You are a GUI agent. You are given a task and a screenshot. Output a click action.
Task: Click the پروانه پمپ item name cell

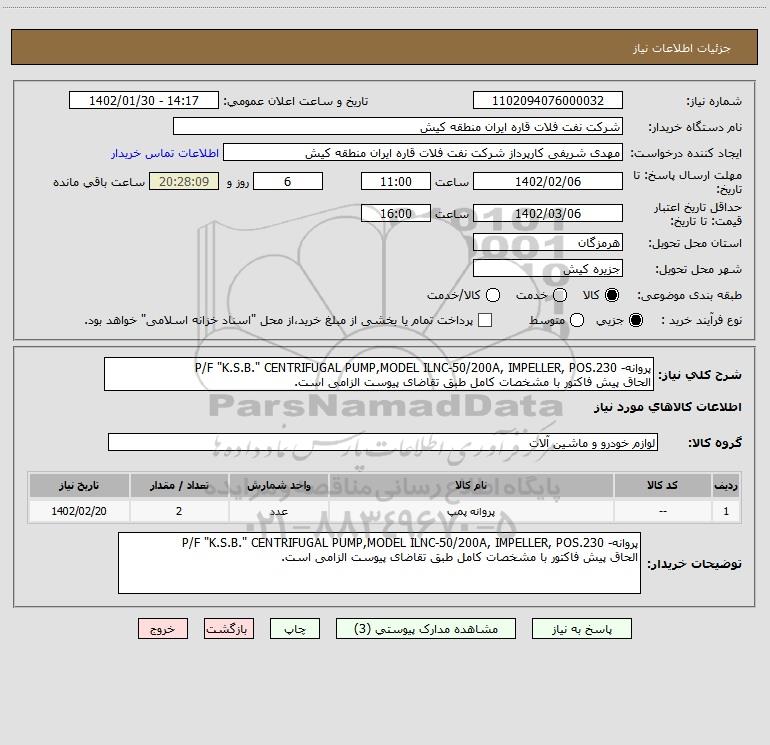pyautogui.click(x=471, y=511)
